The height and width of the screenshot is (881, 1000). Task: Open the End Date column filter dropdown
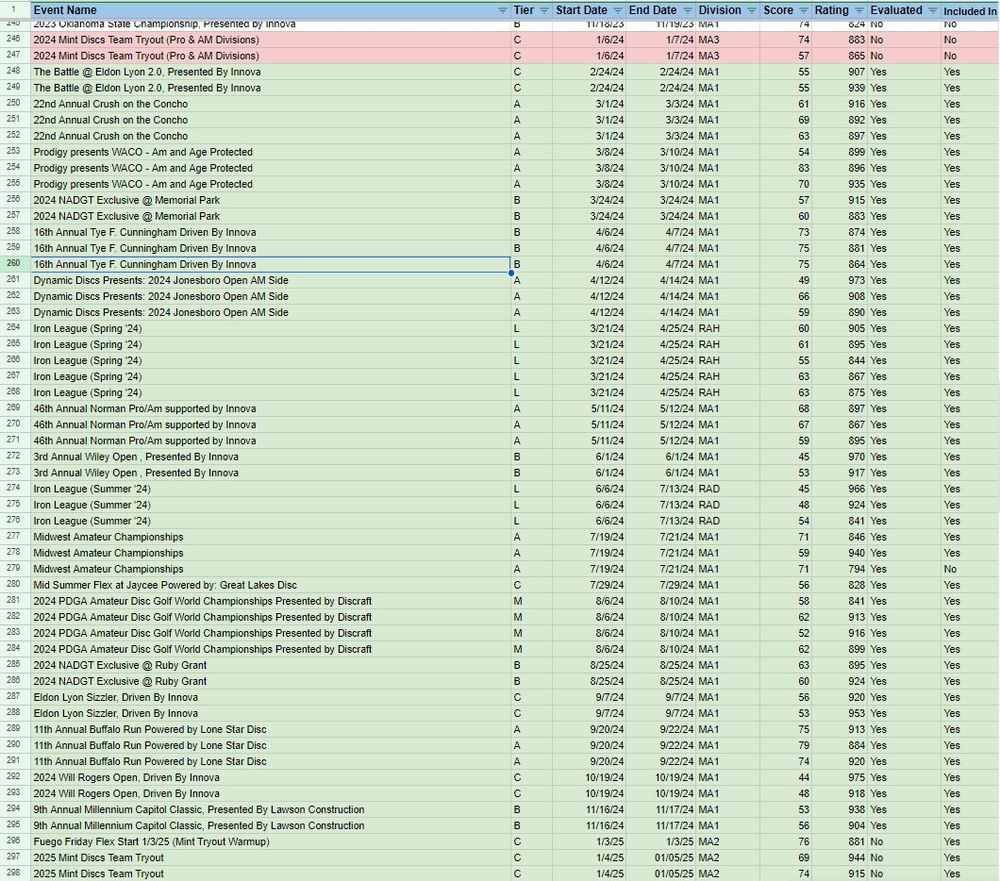(687, 10)
